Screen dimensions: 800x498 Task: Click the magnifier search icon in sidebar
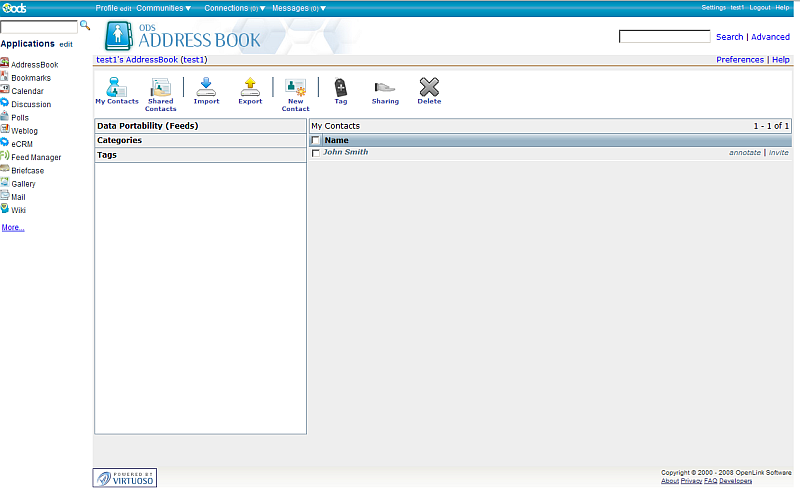[85, 25]
